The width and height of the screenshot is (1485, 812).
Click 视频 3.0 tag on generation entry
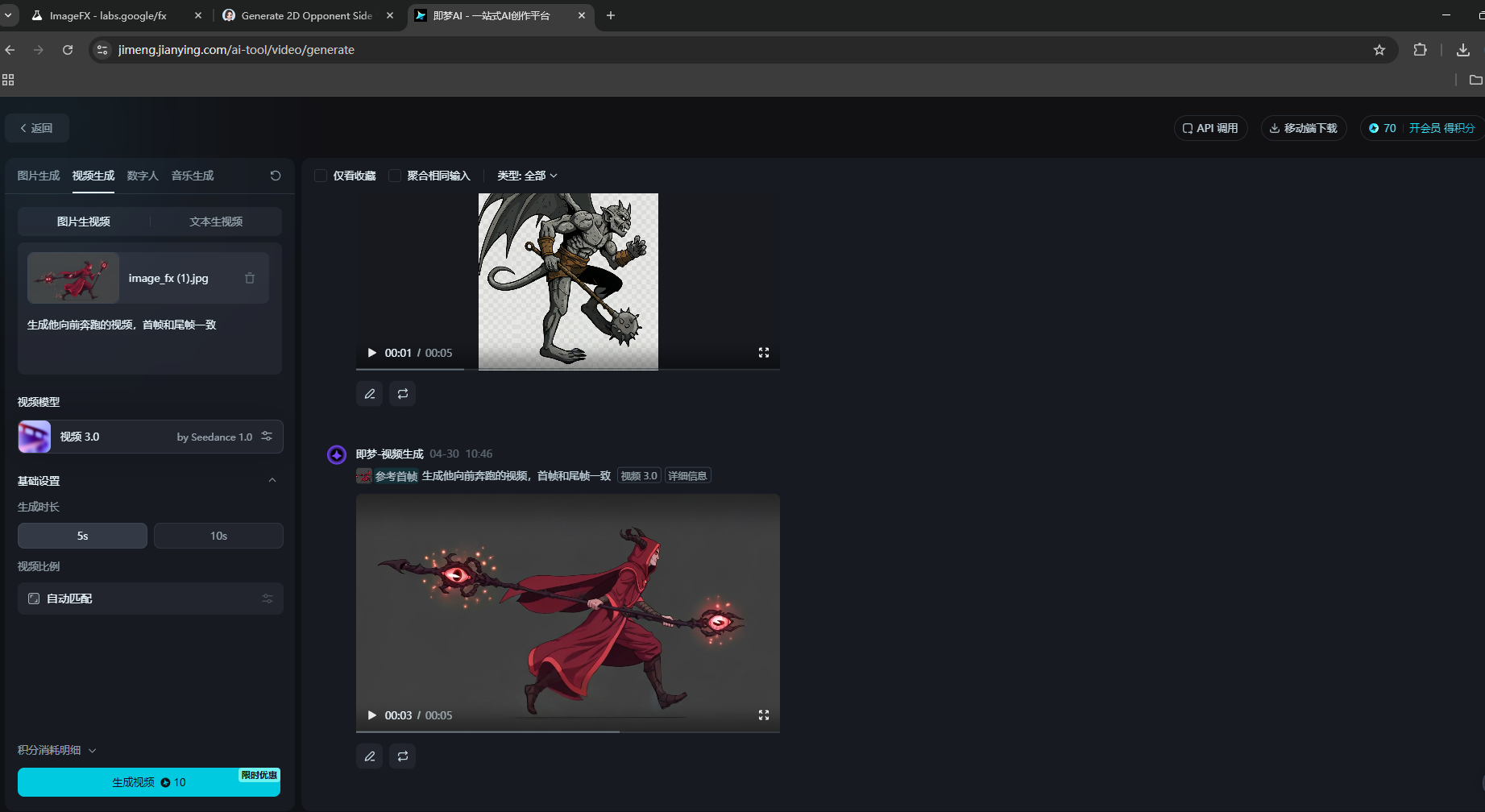pos(639,476)
